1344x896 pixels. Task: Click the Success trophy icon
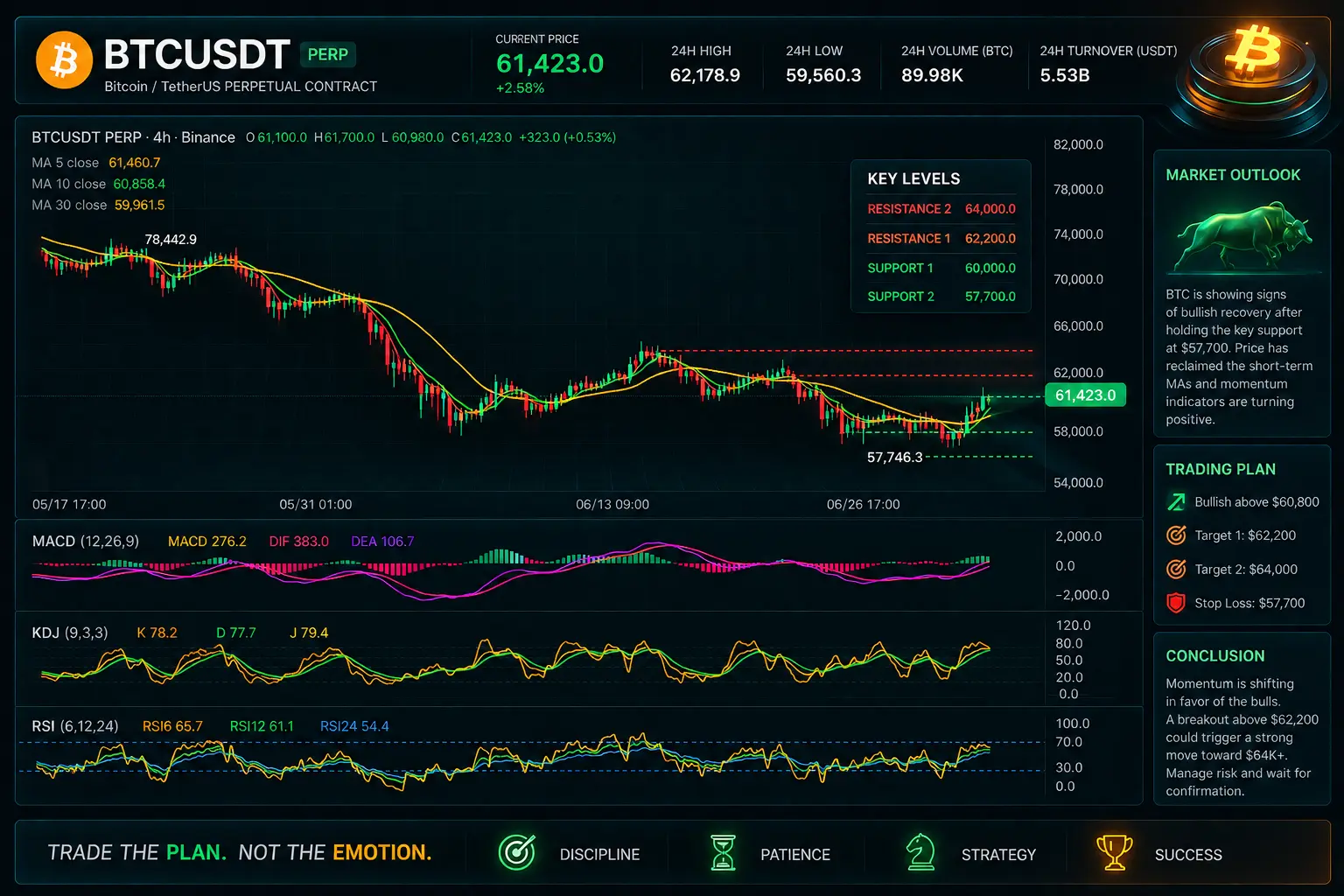click(x=1114, y=852)
